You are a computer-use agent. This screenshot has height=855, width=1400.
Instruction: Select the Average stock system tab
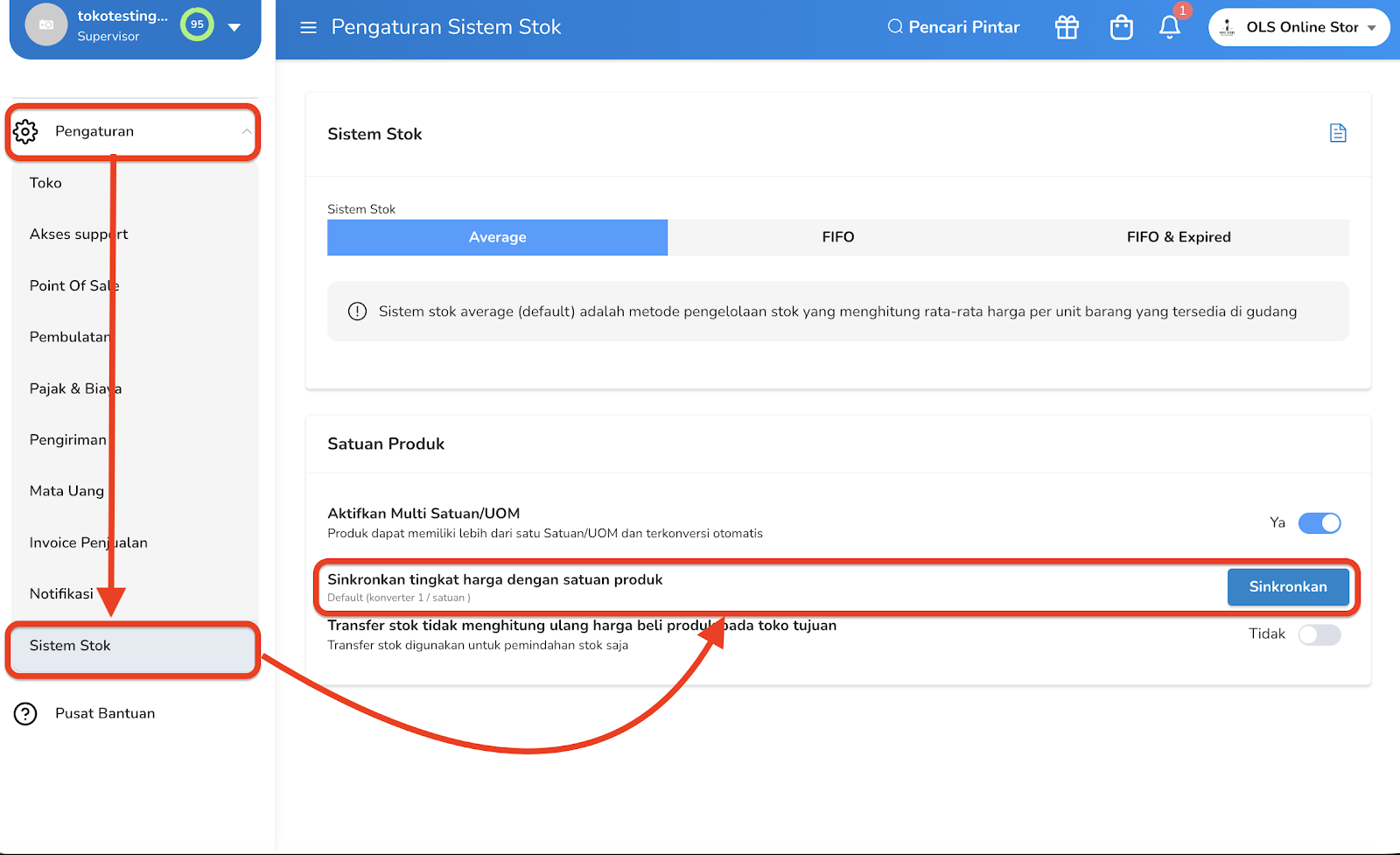pos(497,237)
